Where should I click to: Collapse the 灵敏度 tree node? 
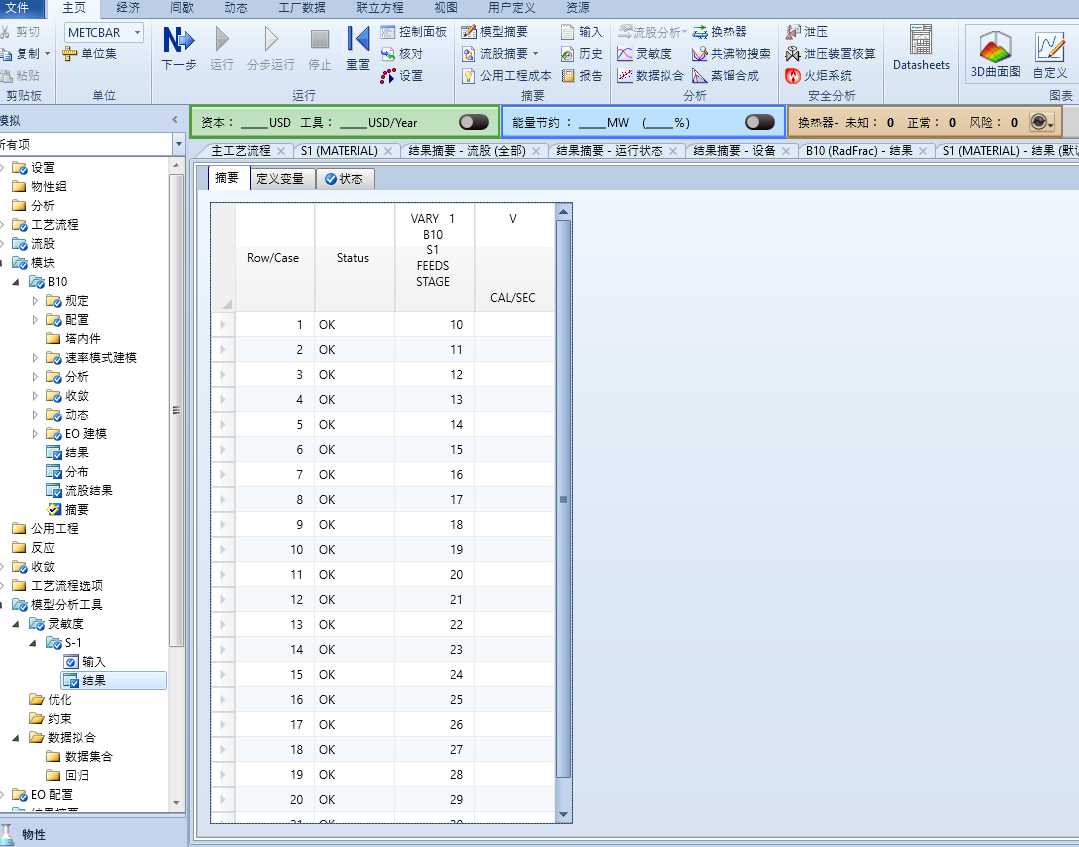pos(16,624)
